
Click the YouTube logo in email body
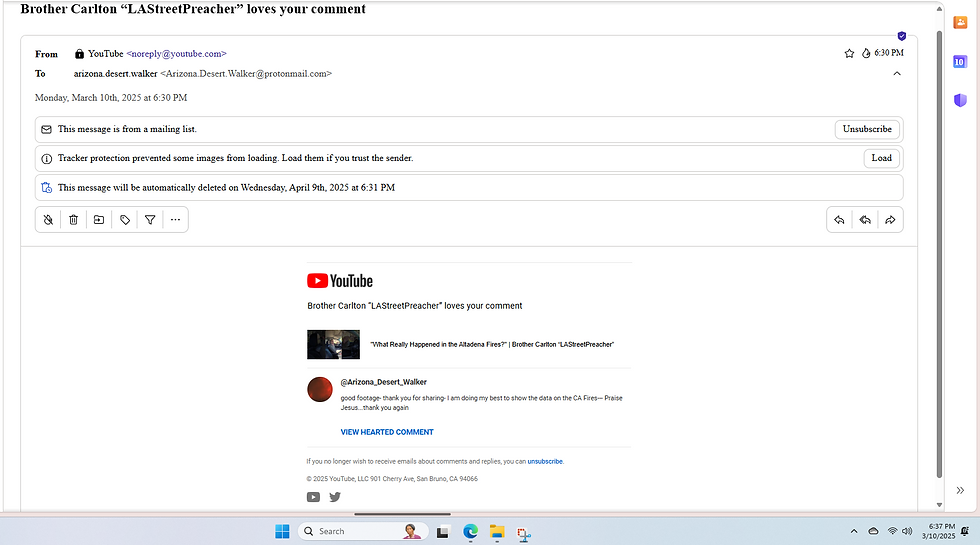tap(340, 281)
